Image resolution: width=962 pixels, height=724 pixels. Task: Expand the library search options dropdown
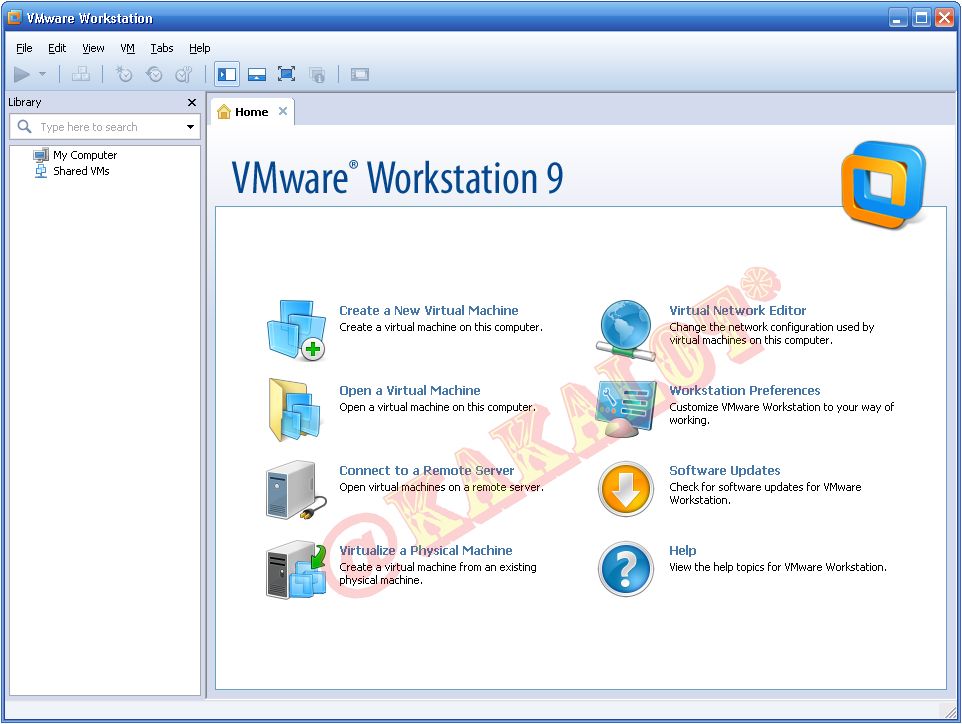click(x=190, y=127)
